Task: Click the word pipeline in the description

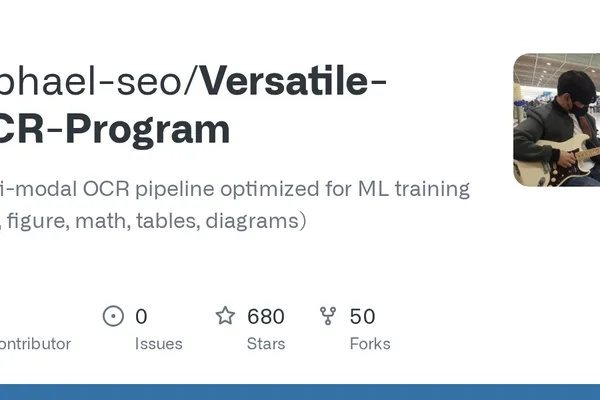Action: pyautogui.click(x=174, y=189)
